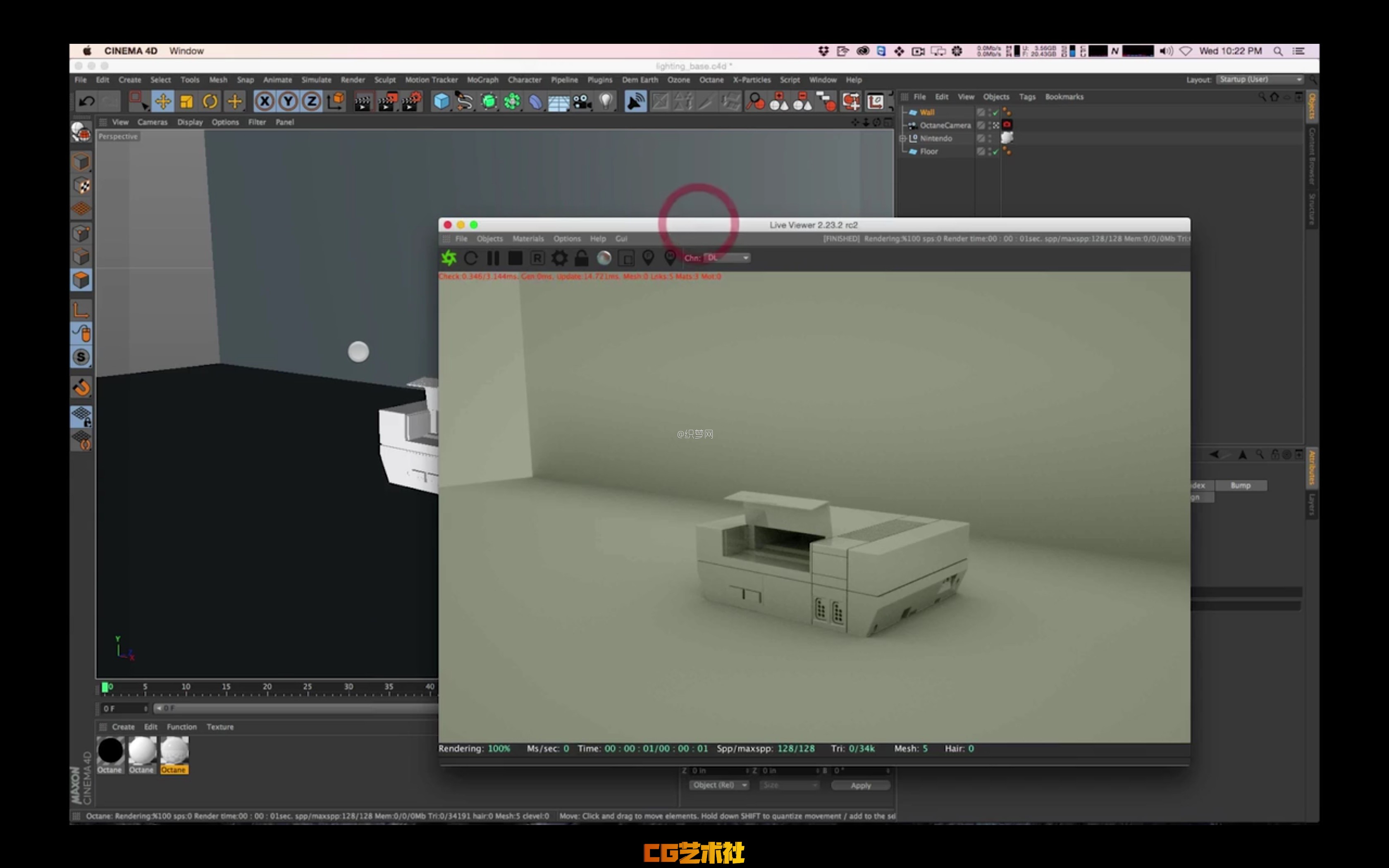
Task: Pause rendering in Live Viewer
Action: (x=493, y=258)
